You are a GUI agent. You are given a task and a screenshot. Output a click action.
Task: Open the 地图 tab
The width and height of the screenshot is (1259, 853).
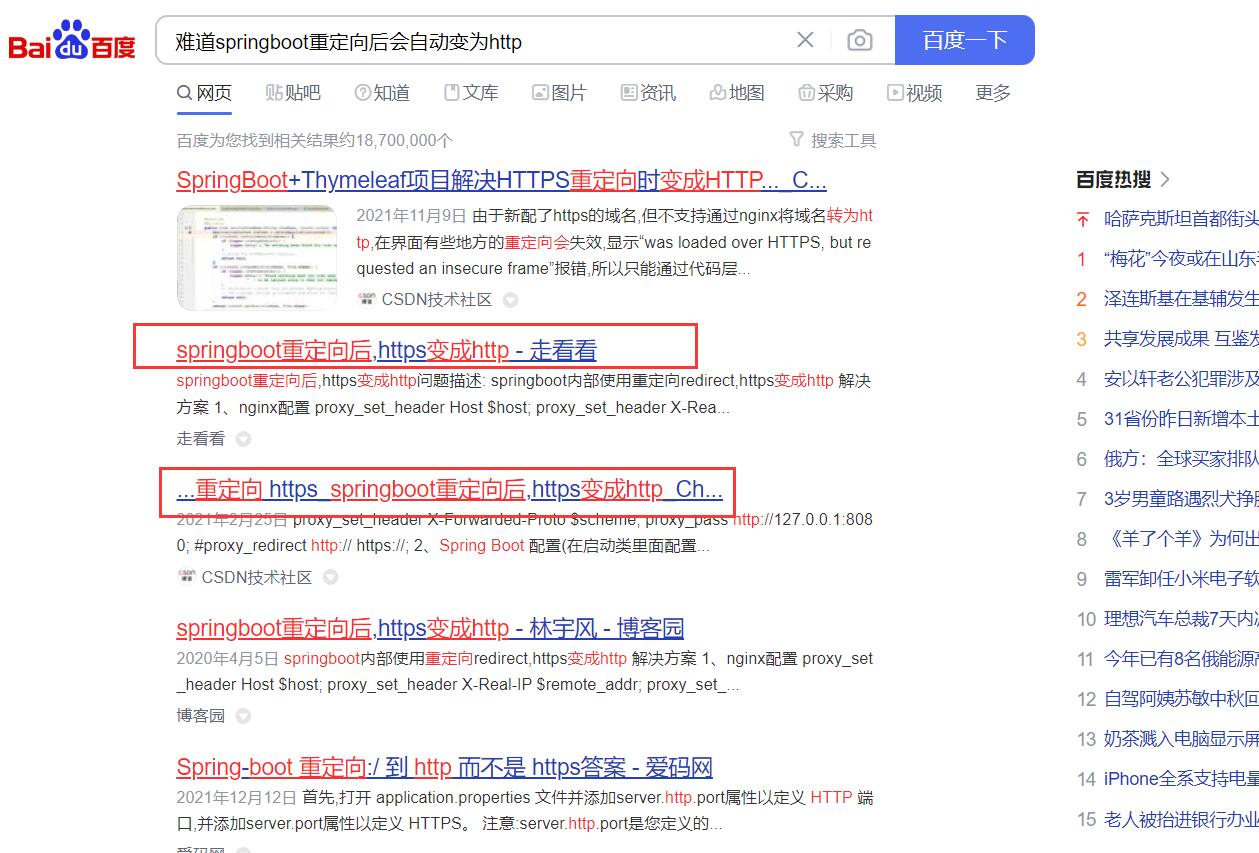[x=737, y=93]
